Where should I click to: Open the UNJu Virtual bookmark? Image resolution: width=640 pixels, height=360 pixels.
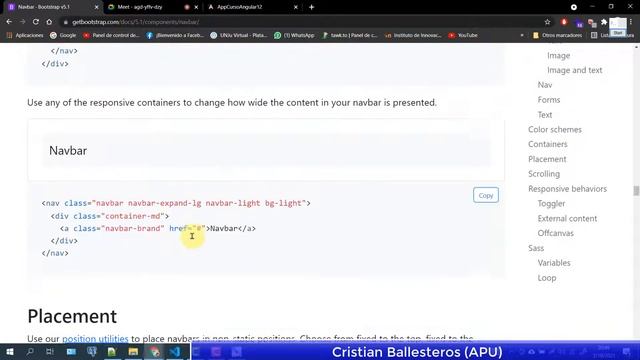pyautogui.click(x=238, y=36)
